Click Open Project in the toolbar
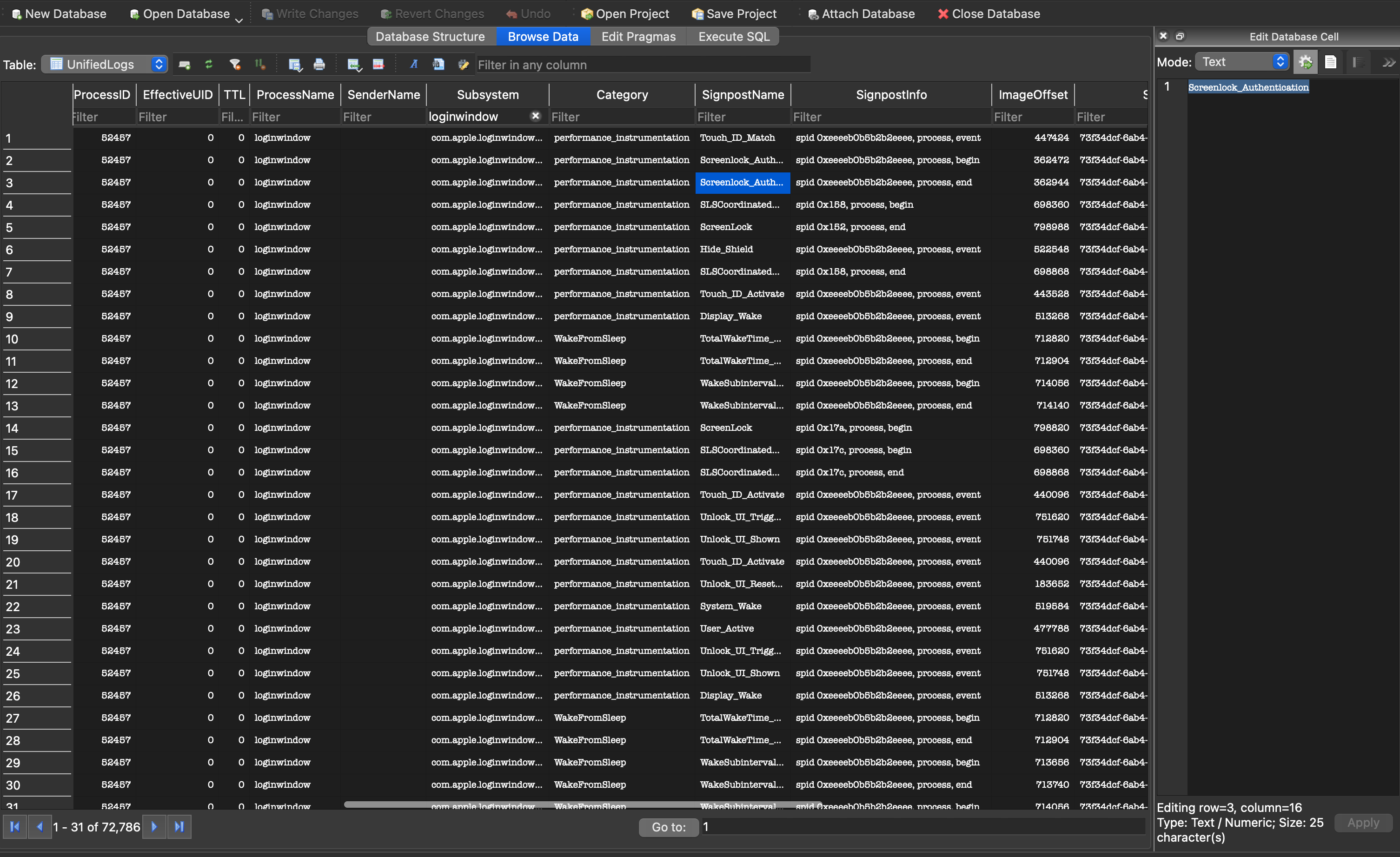Viewport: 1400px width, 857px height. pos(625,14)
